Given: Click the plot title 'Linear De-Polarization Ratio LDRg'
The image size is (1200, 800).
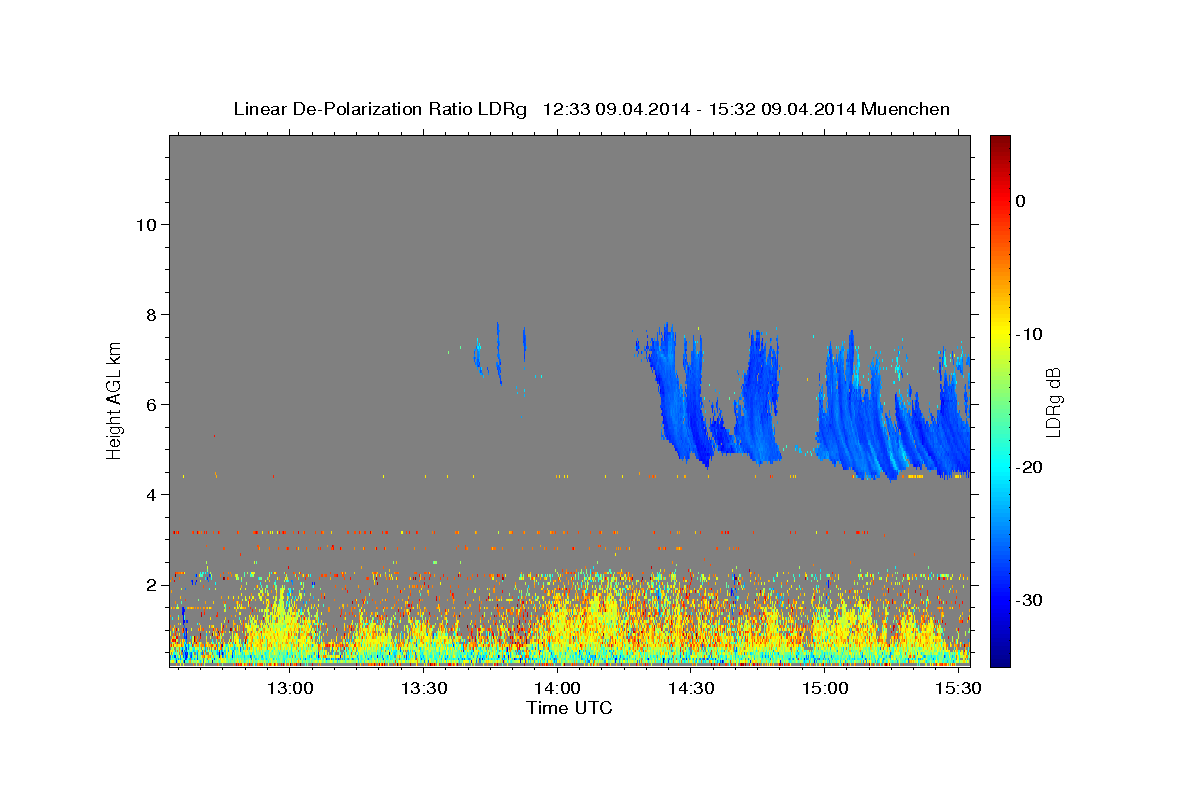Looking at the screenshot, I should [380, 109].
